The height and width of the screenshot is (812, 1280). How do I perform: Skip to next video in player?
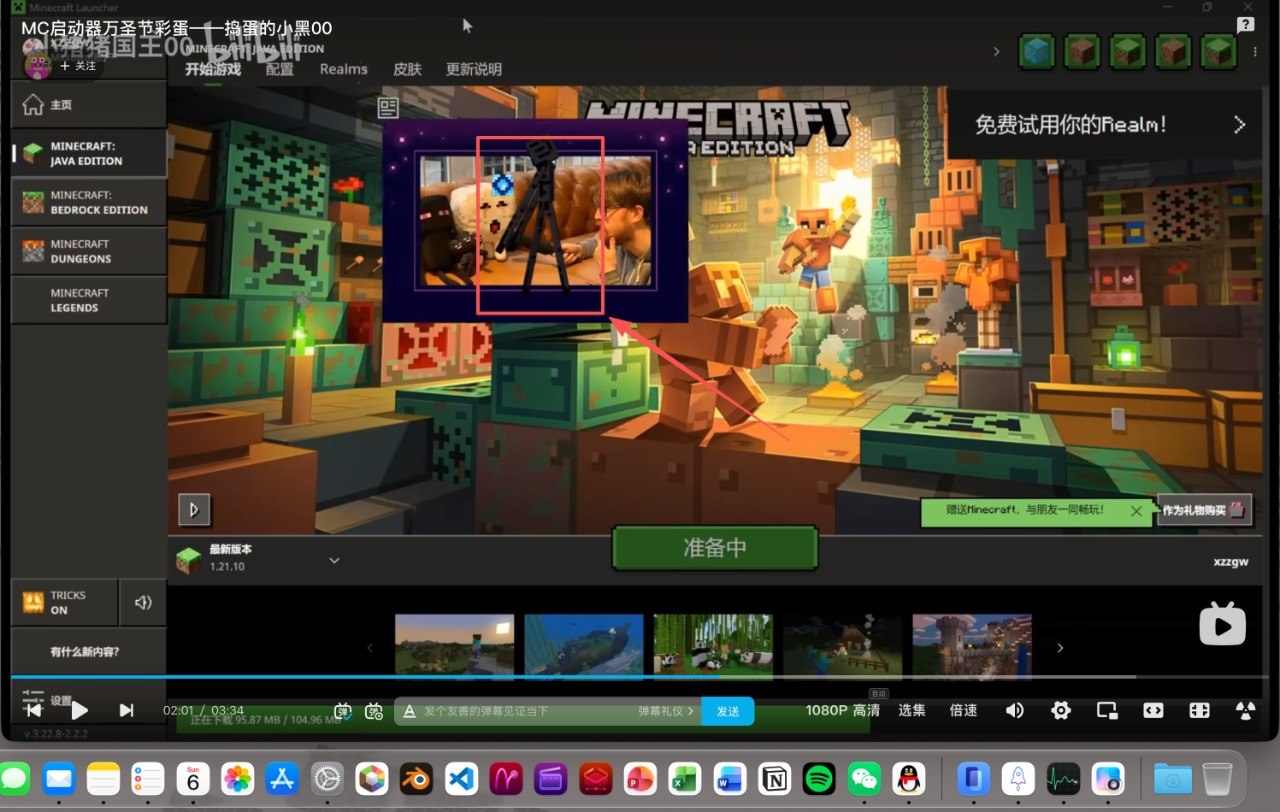tap(126, 710)
